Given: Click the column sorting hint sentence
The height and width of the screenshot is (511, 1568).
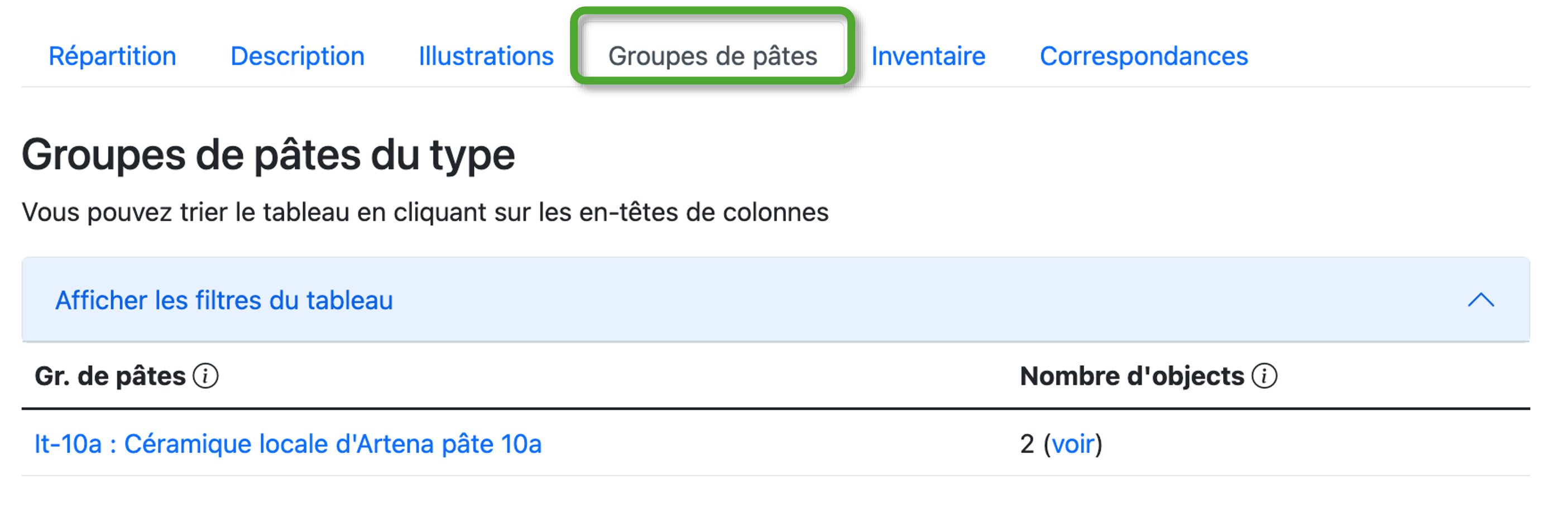Looking at the screenshot, I should point(425,213).
